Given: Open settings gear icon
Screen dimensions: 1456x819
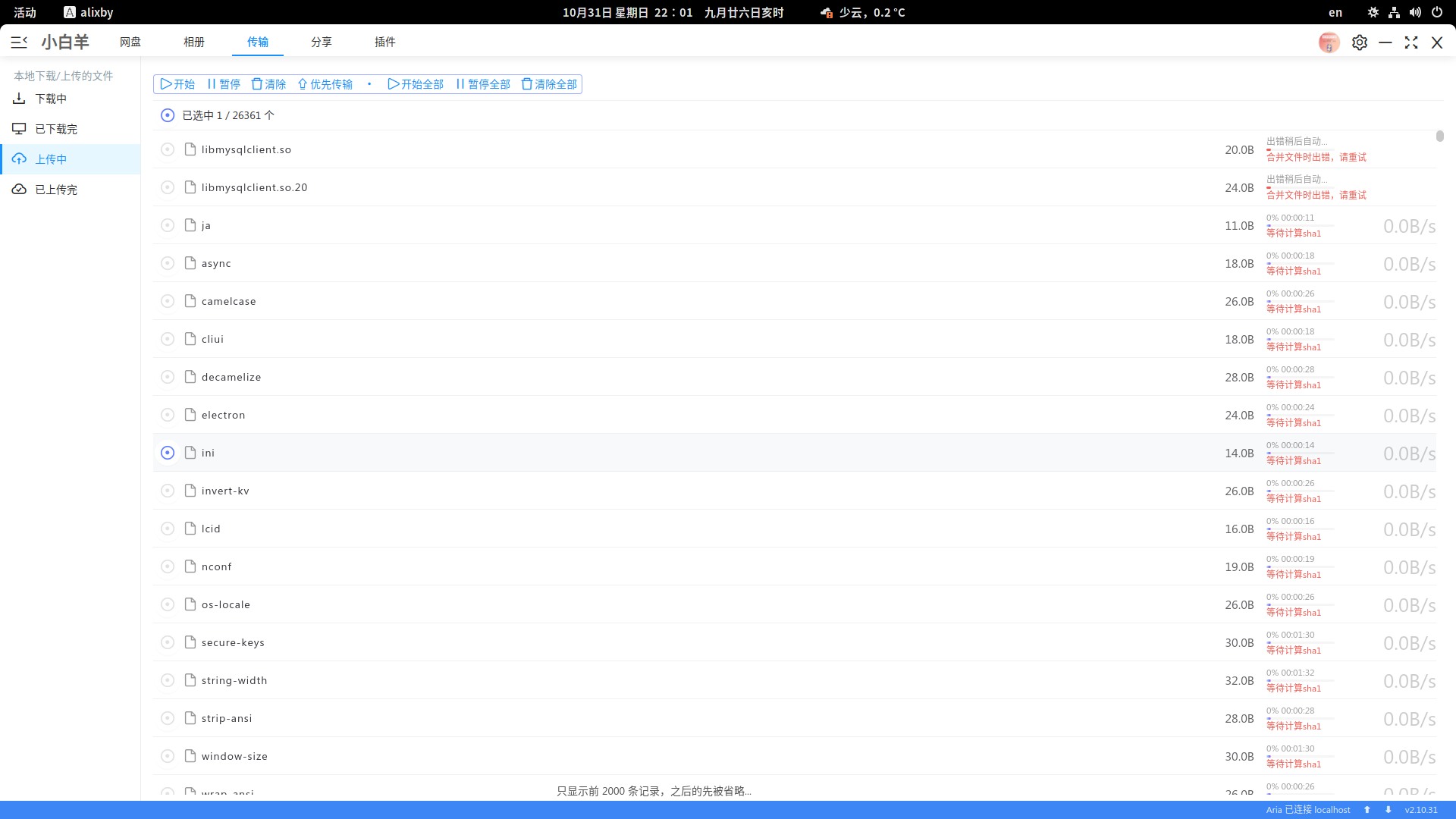Looking at the screenshot, I should point(1360,42).
